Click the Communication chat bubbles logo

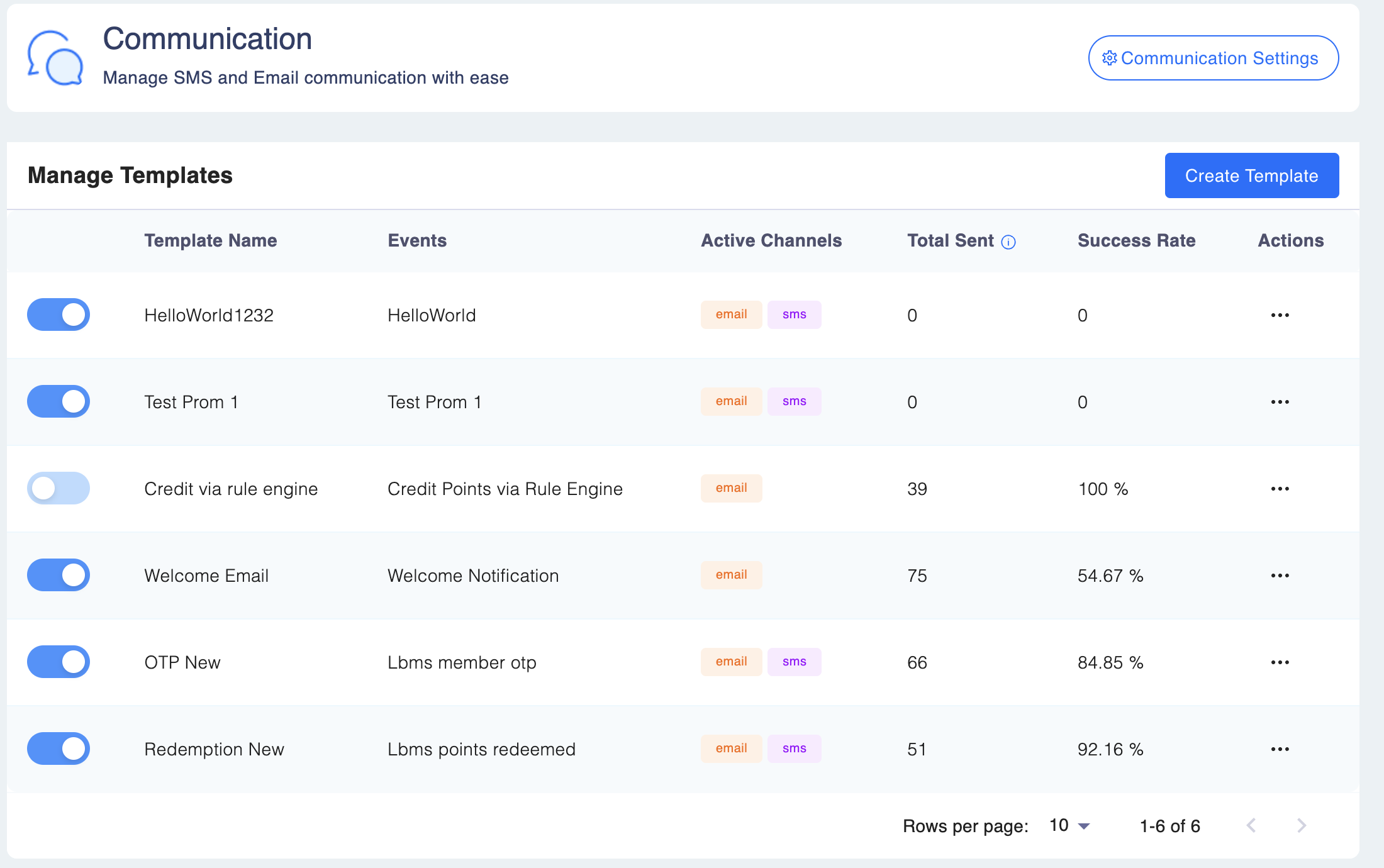55,58
